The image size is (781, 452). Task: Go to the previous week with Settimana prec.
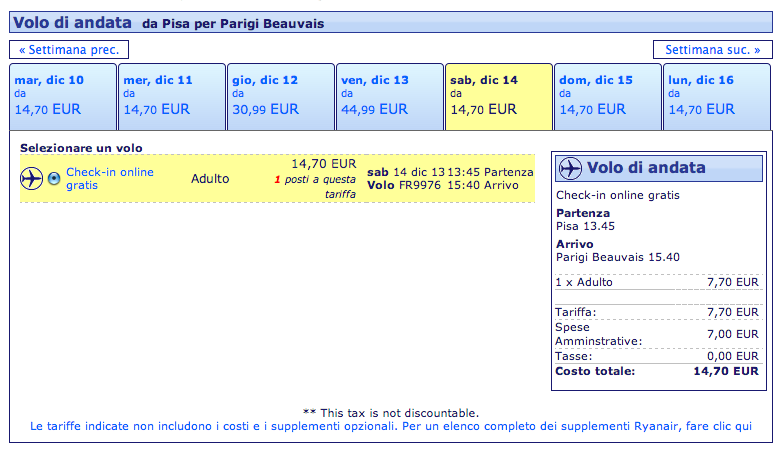coord(69,49)
